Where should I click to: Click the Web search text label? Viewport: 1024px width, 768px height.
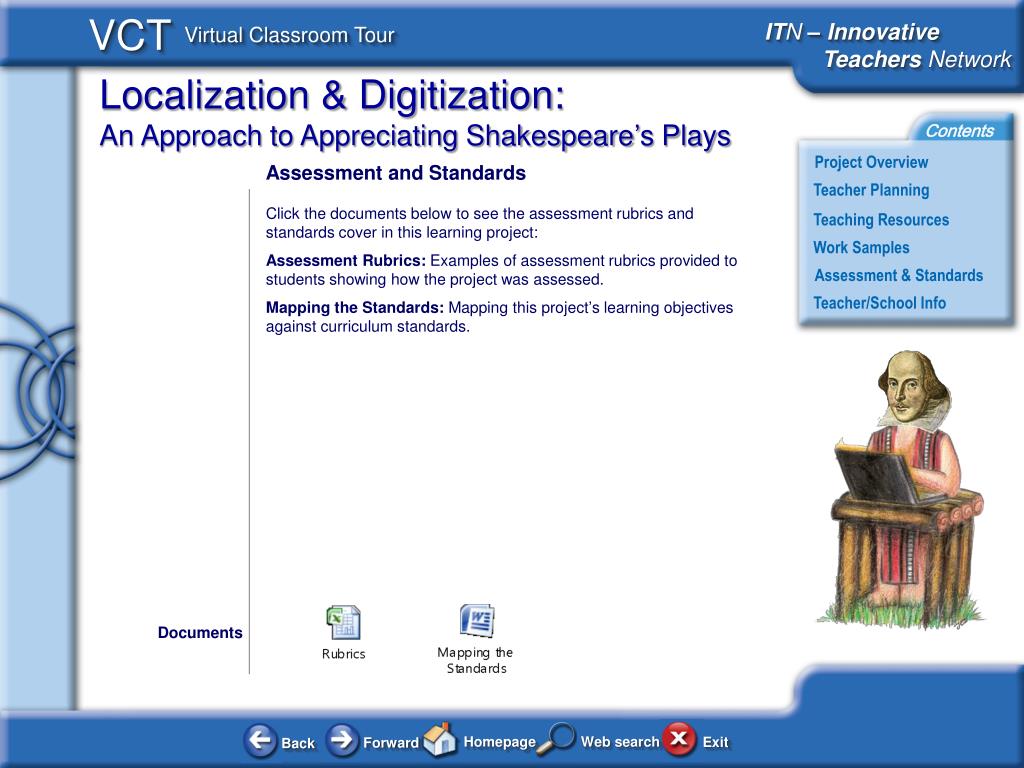pyautogui.click(x=620, y=742)
